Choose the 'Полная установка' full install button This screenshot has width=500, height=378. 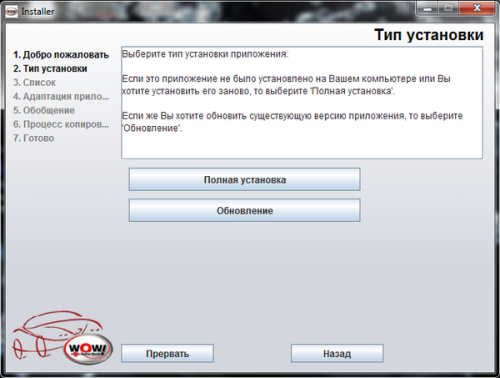point(245,180)
